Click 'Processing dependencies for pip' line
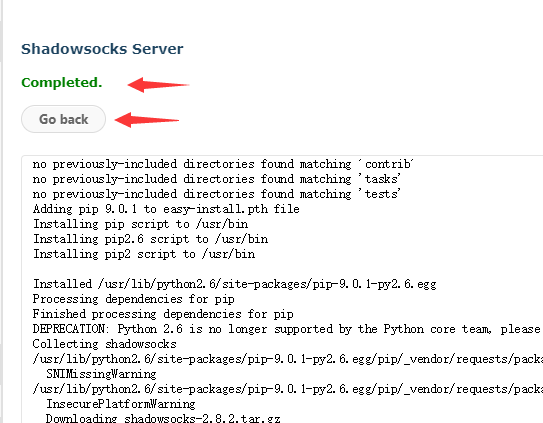Image resolution: width=543 pixels, height=423 pixels. point(133,299)
